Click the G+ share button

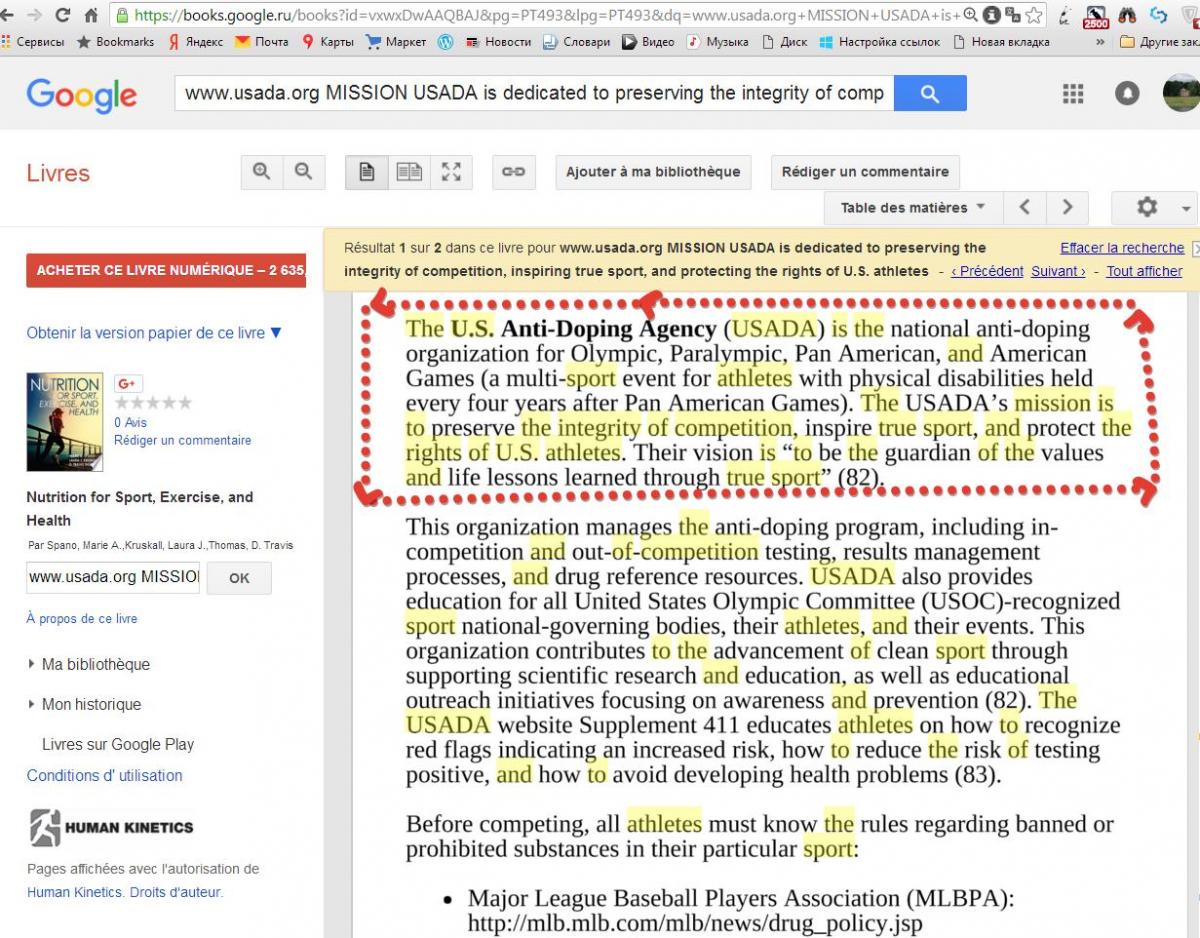128,383
